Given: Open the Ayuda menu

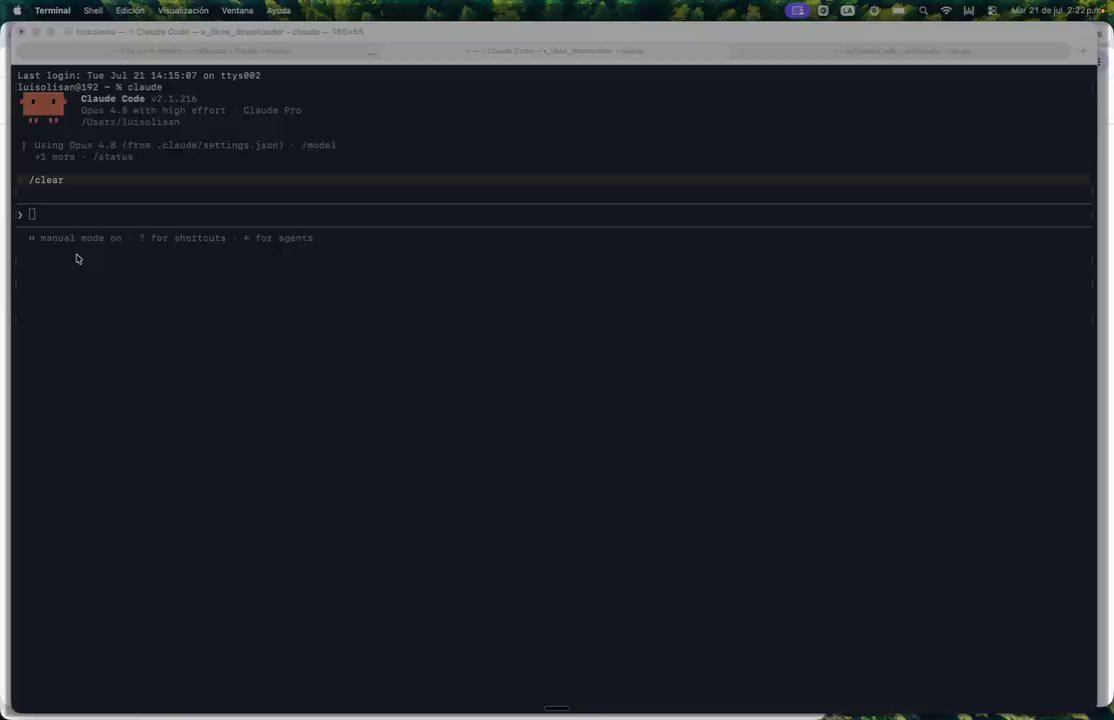Looking at the screenshot, I should tap(278, 11).
